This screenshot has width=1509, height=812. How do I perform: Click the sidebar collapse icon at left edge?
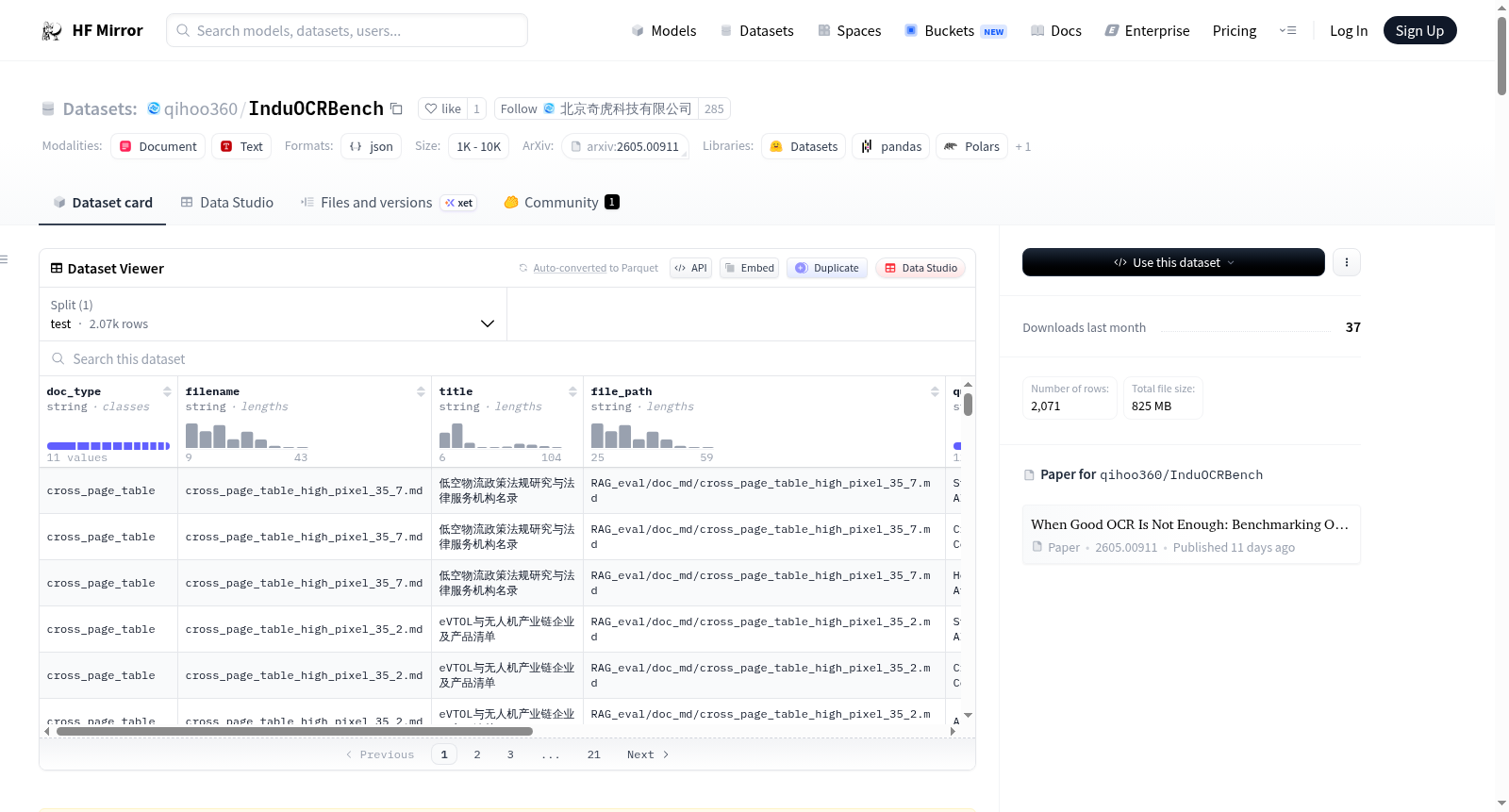[x=5, y=259]
